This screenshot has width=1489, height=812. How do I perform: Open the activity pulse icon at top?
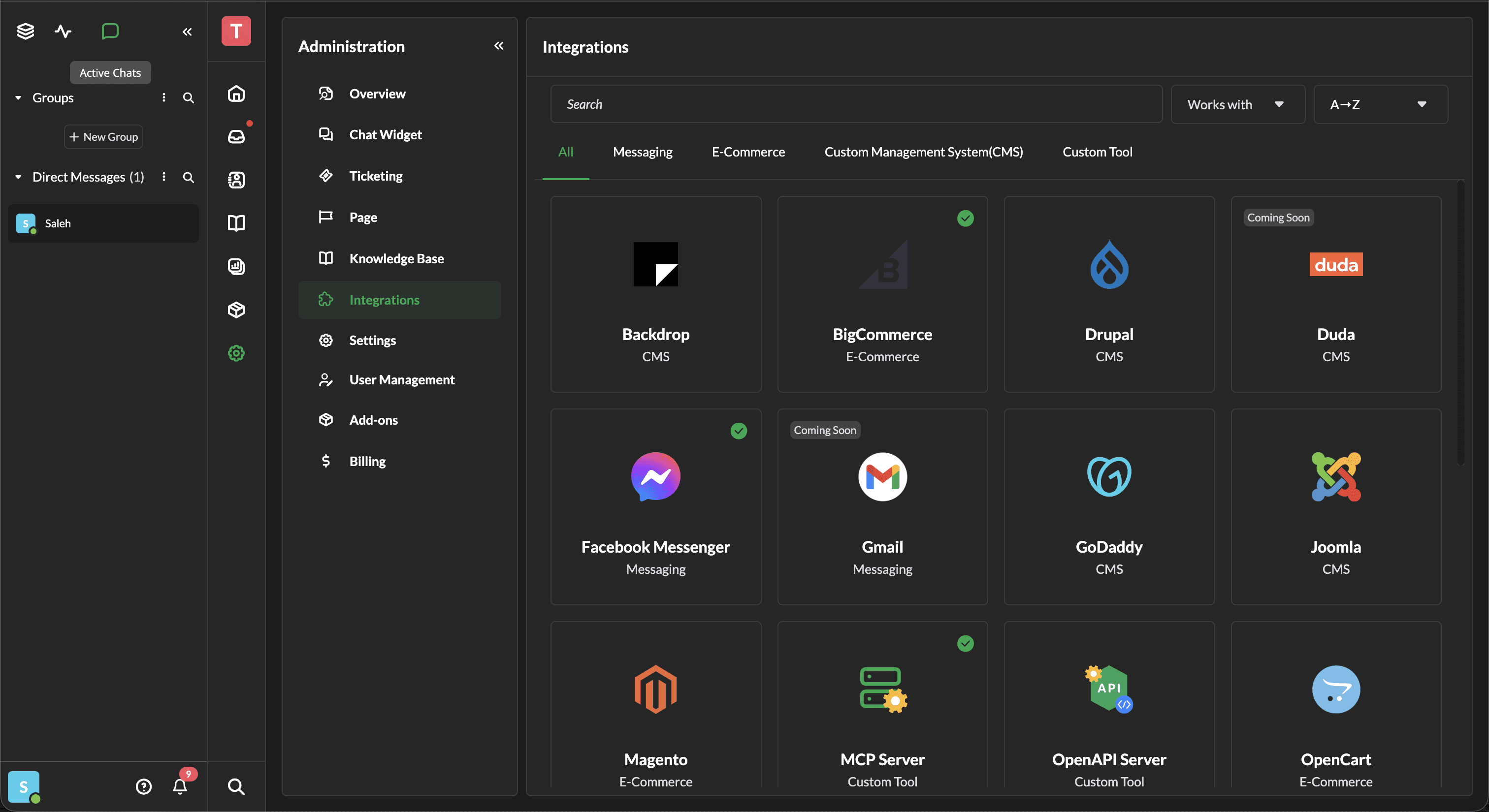click(x=63, y=31)
